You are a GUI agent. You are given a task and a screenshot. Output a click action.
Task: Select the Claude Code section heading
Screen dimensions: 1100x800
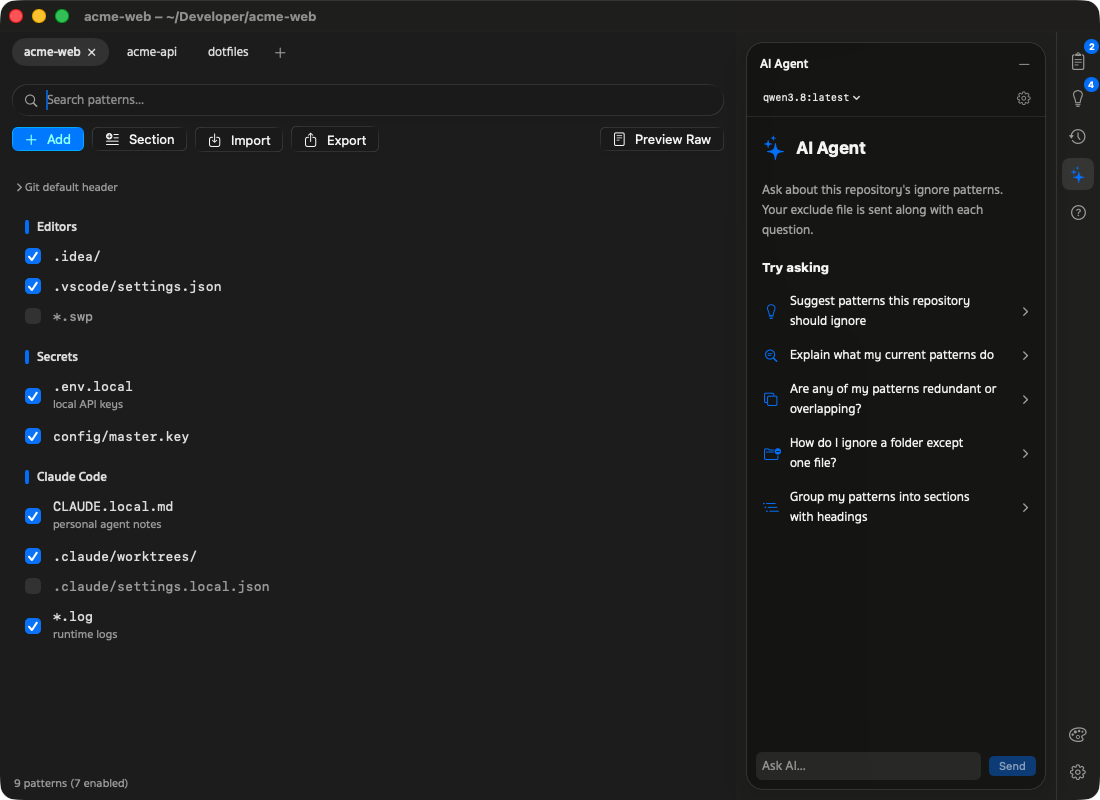click(x=72, y=476)
